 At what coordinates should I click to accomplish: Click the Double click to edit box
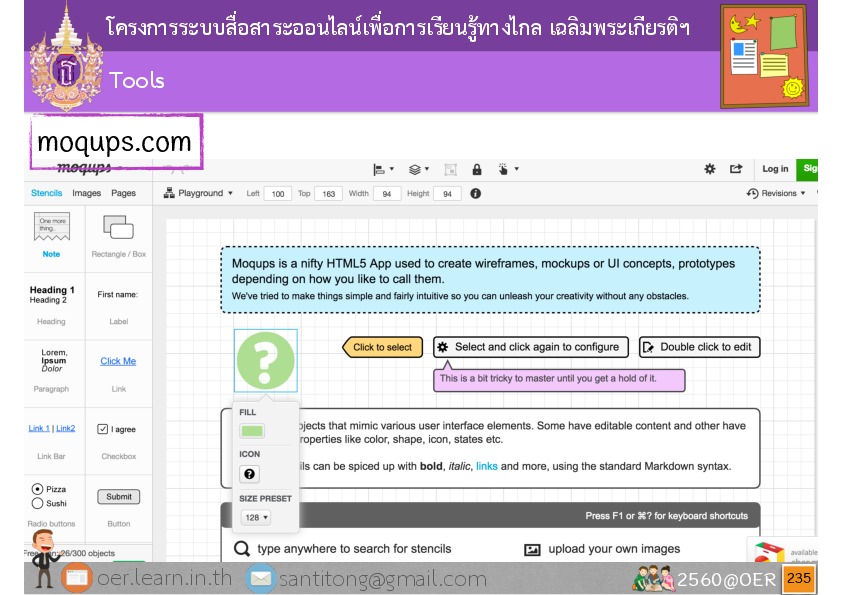coord(699,347)
